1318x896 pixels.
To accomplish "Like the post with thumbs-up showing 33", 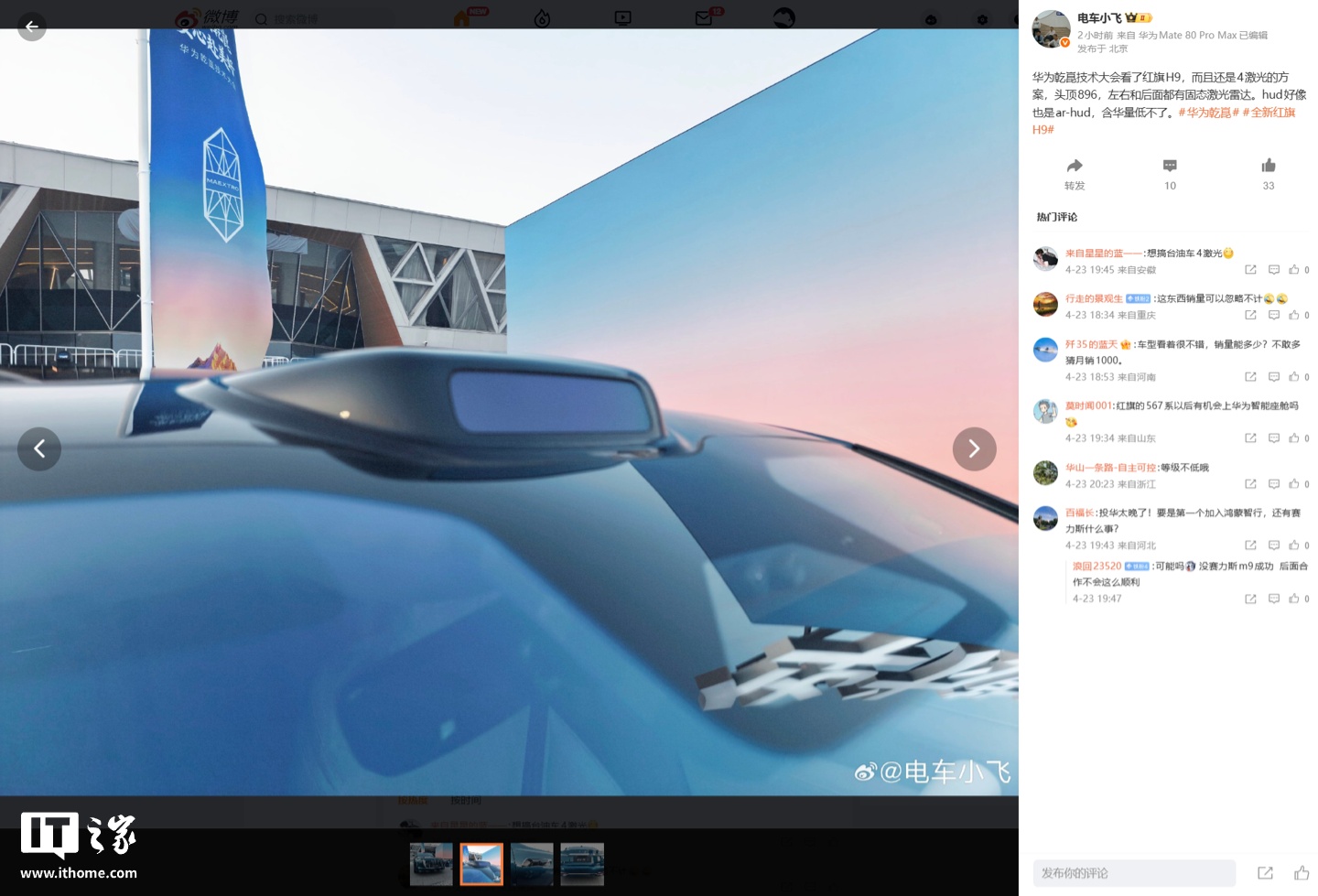I will [x=1268, y=166].
